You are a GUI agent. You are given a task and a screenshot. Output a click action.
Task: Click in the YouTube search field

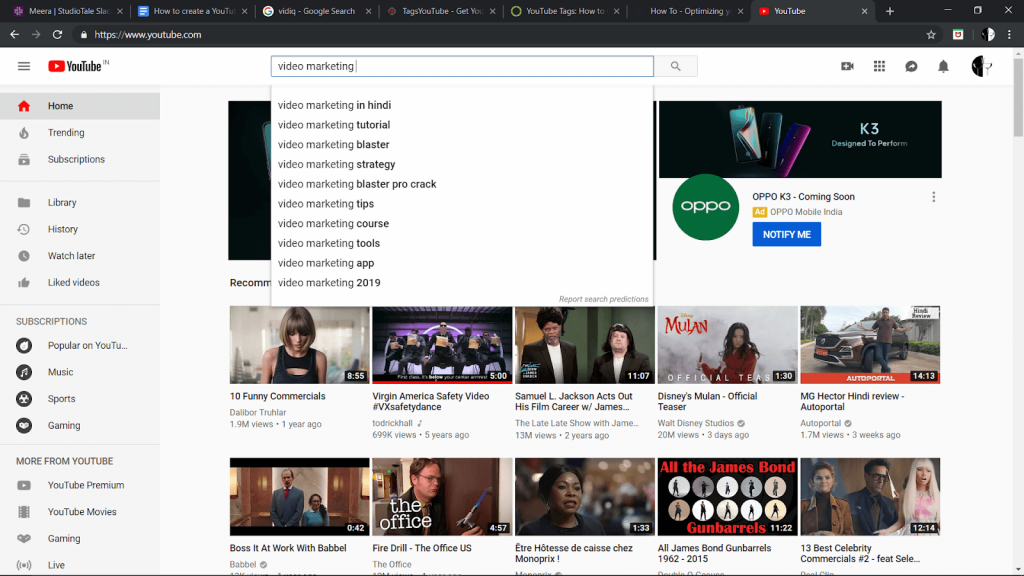coord(462,66)
